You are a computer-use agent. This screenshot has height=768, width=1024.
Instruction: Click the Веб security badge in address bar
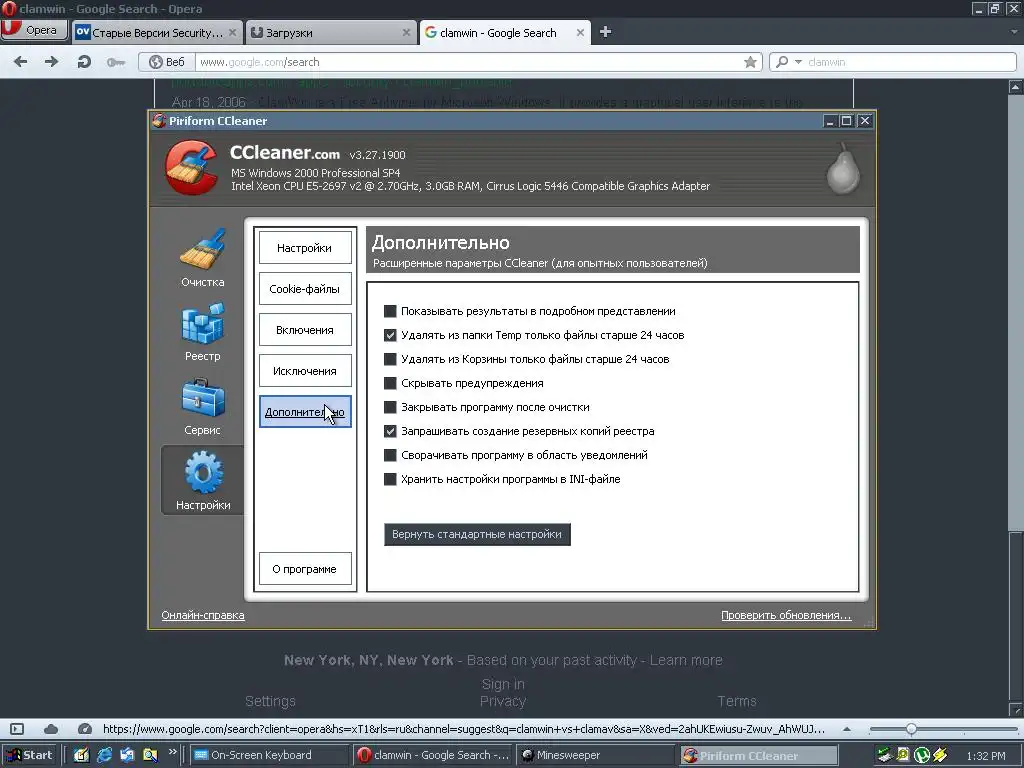pyautogui.click(x=168, y=62)
